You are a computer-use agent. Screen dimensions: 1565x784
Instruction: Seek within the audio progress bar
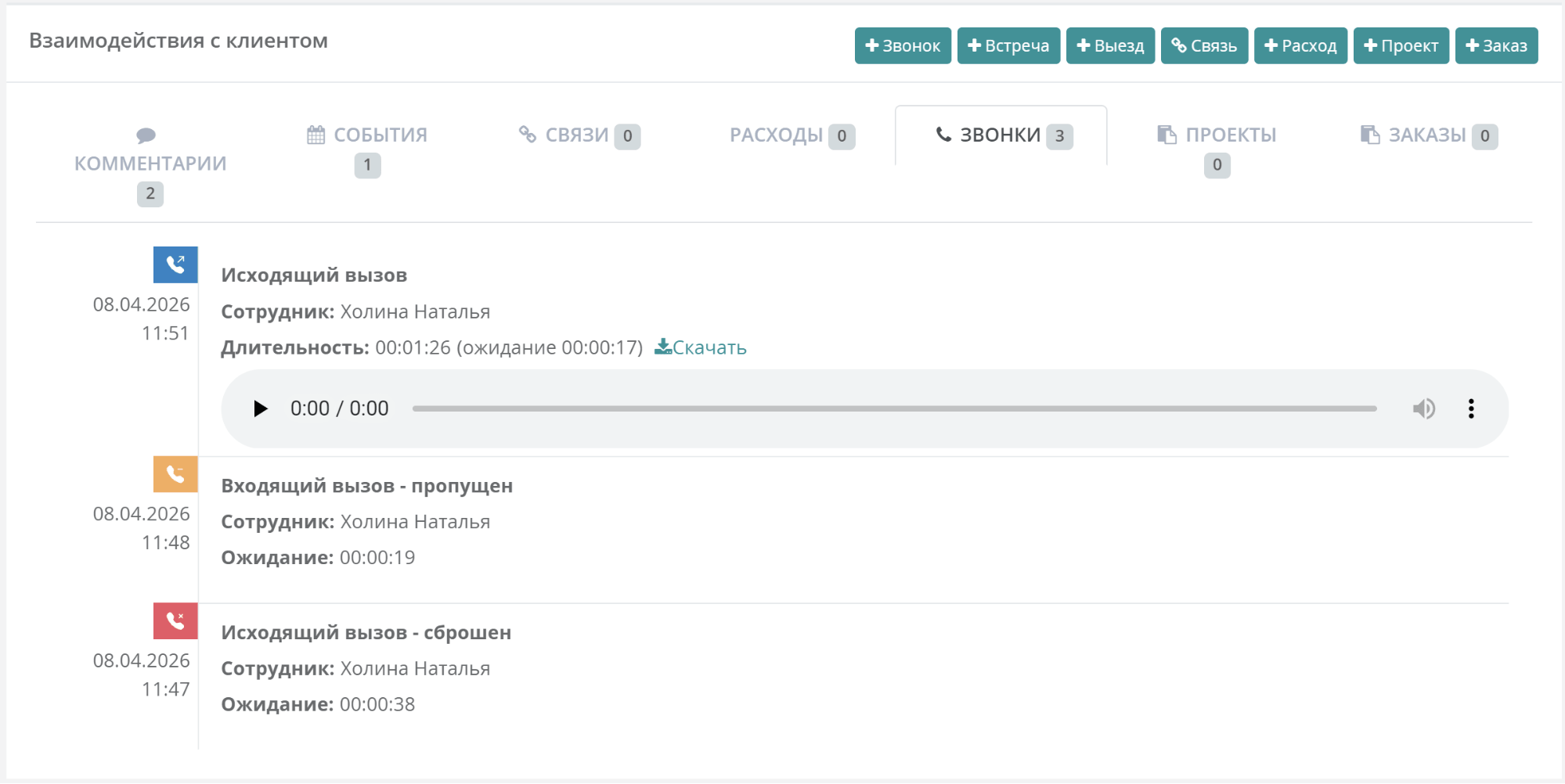click(x=893, y=408)
